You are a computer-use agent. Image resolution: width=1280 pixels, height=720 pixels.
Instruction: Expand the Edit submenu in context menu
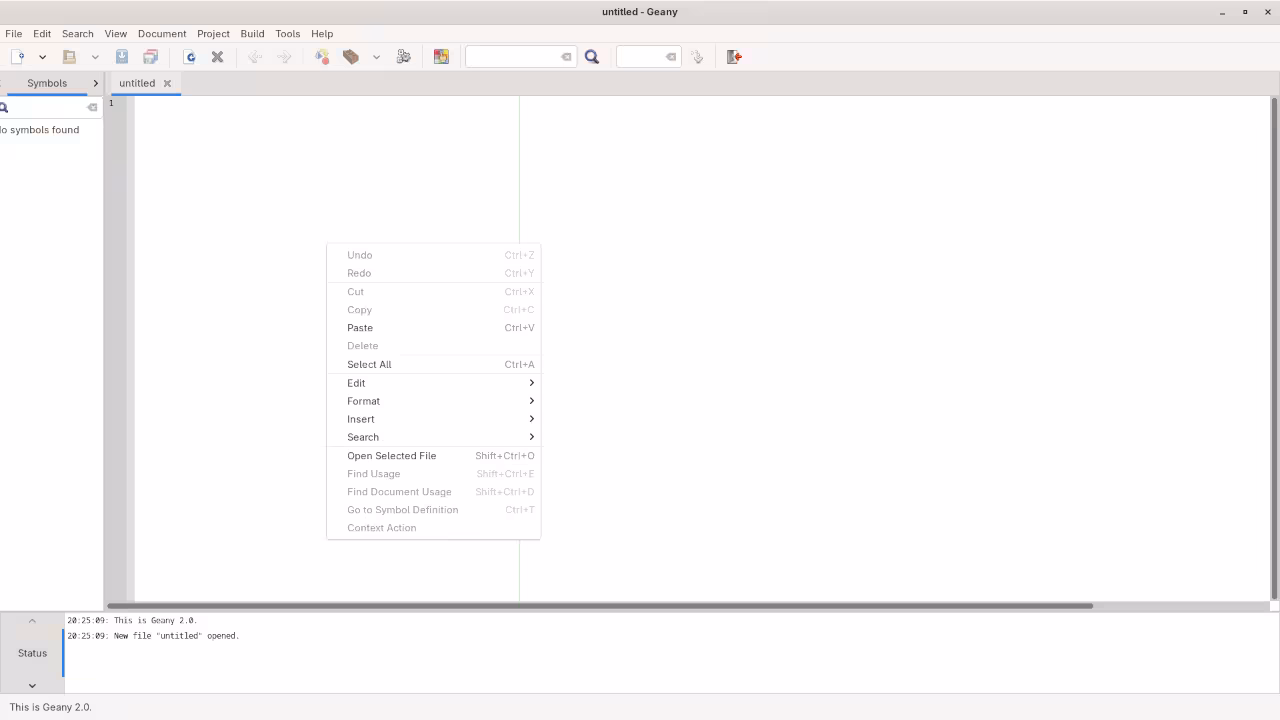click(433, 383)
